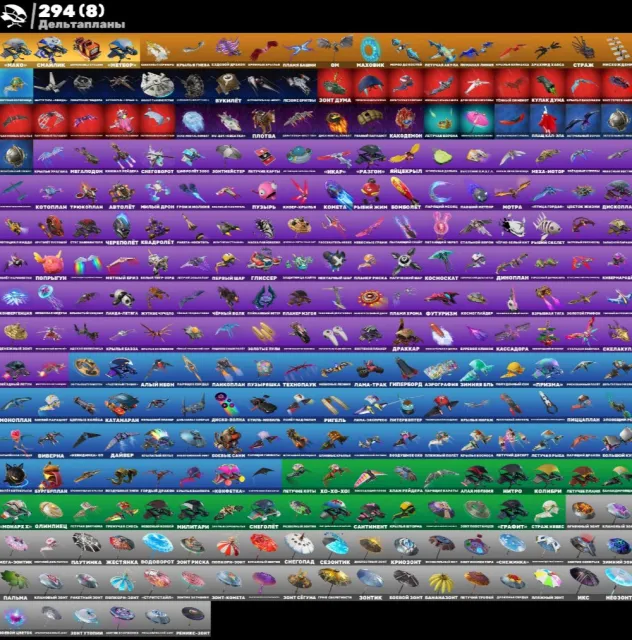
Task: Pick the МАХОВИК ring glider
Action: (x=370, y=51)
